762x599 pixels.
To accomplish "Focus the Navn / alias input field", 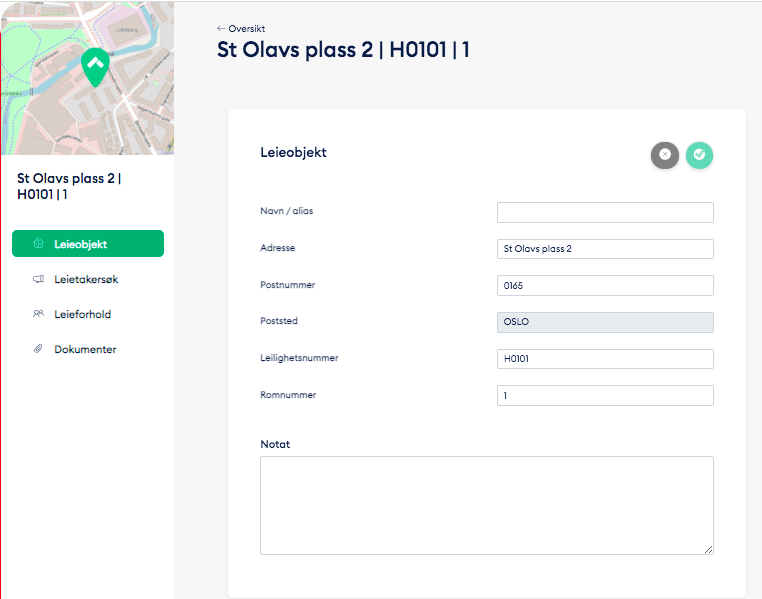I will click(x=605, y=212).
